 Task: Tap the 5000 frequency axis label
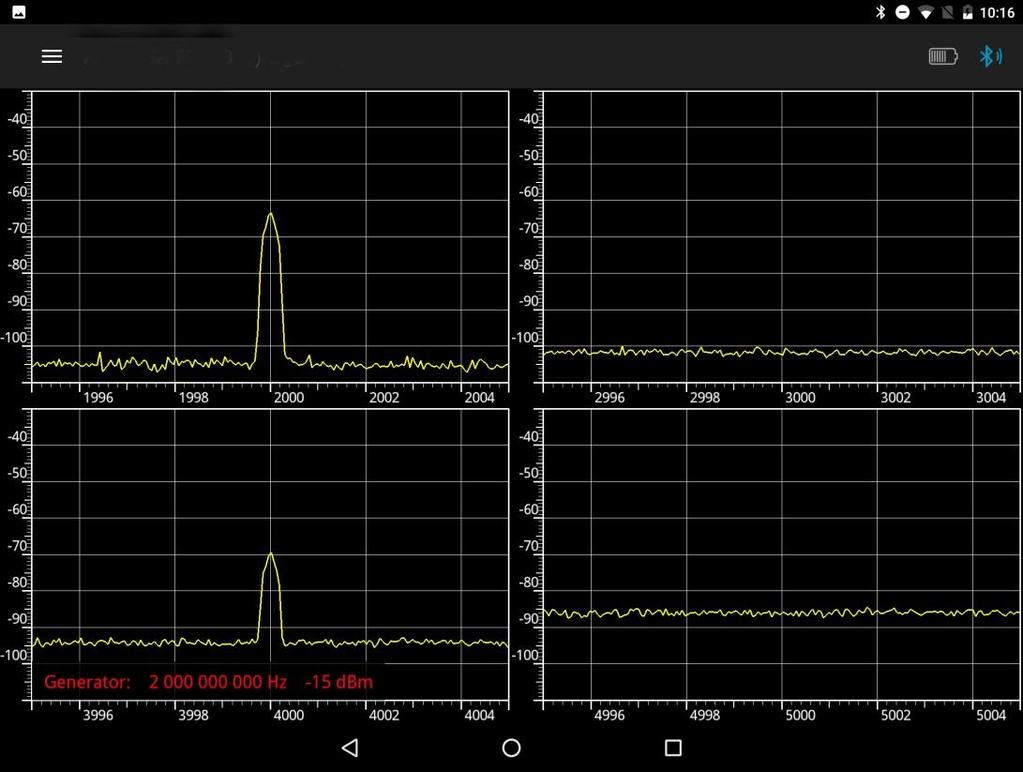800,715
